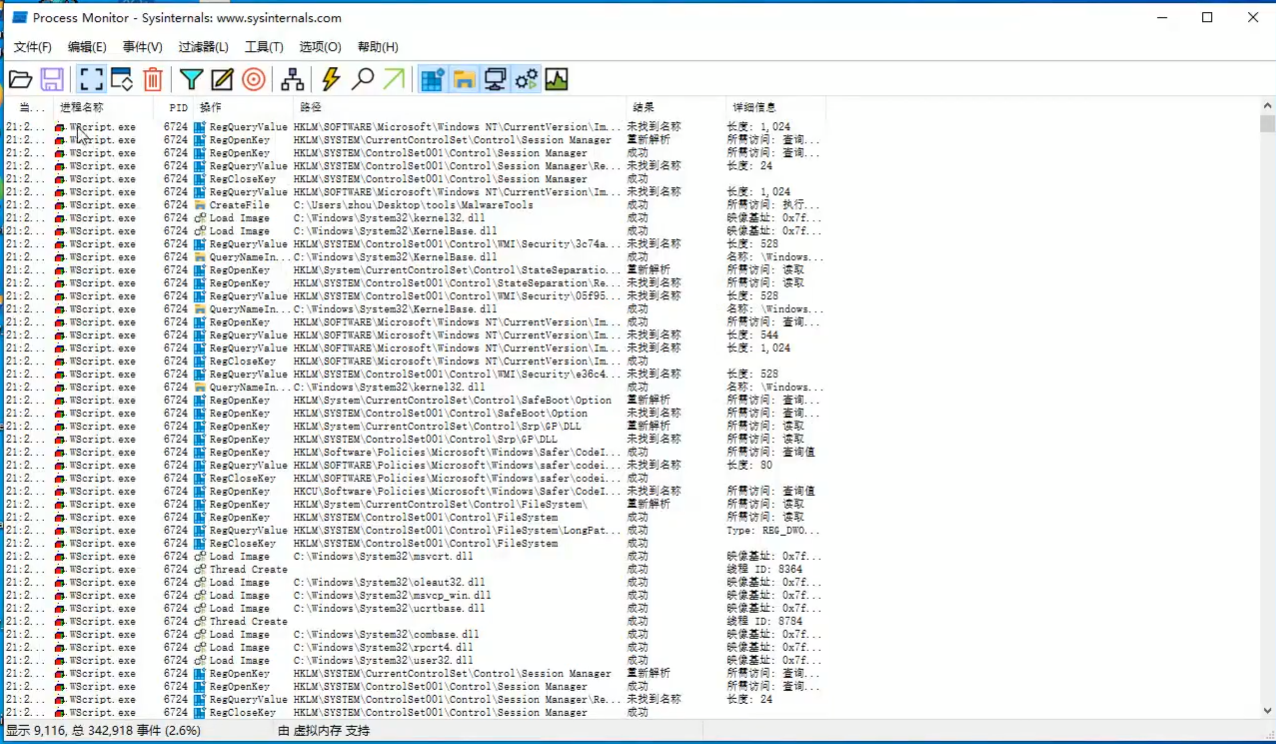
Task: Click the vertical scrollbar thumb
Action: (x=1267, y=124)
